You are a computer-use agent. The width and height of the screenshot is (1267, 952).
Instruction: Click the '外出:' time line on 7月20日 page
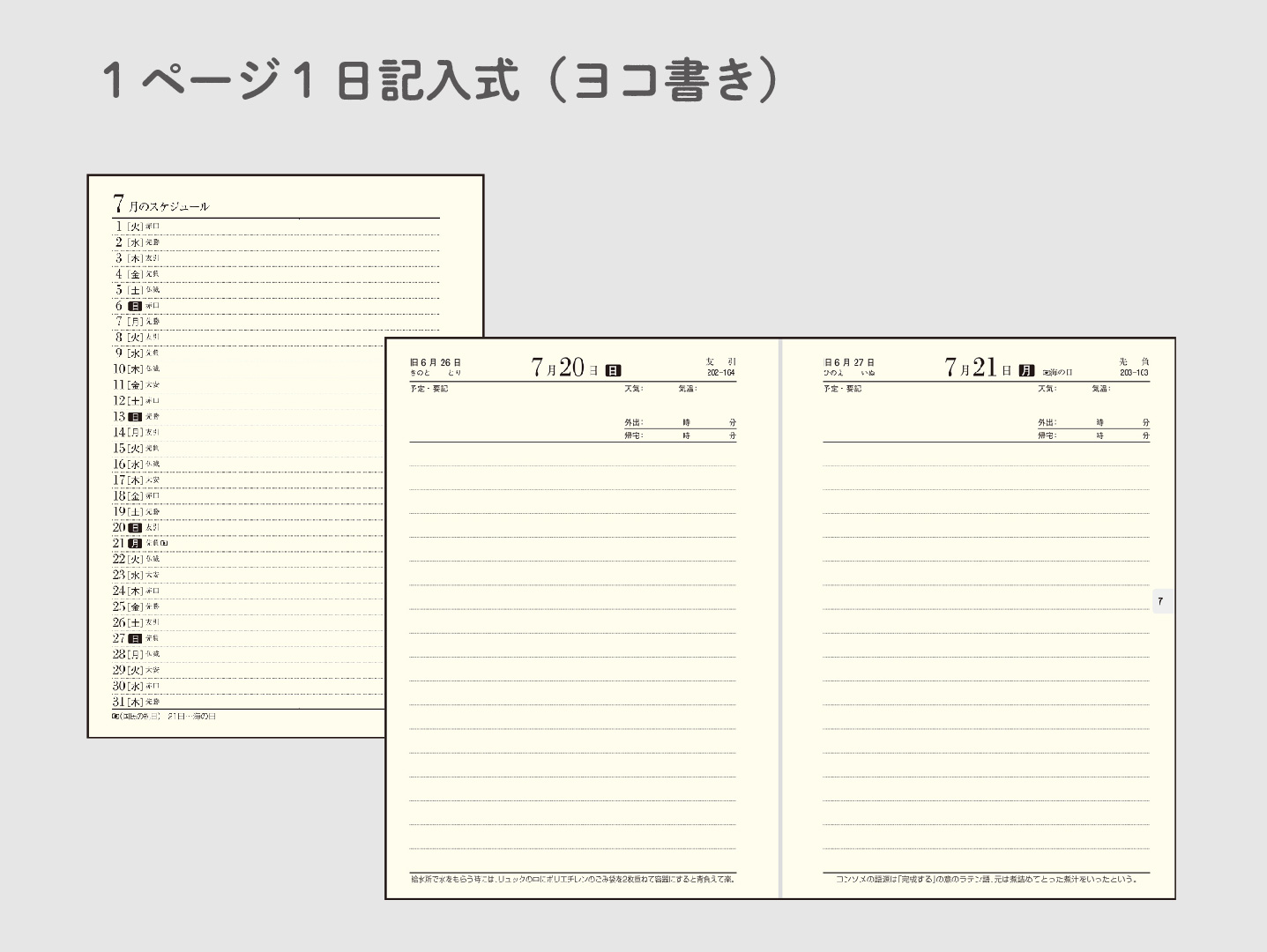[681, 423]
